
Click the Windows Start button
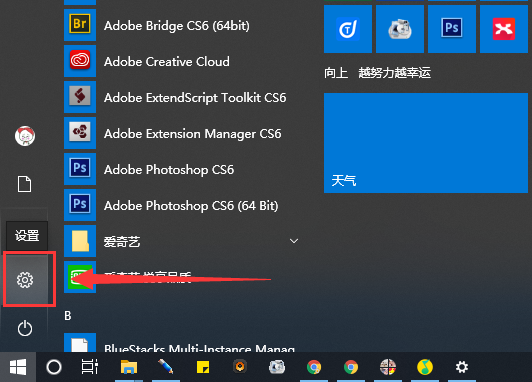click(x=18, y=367)
